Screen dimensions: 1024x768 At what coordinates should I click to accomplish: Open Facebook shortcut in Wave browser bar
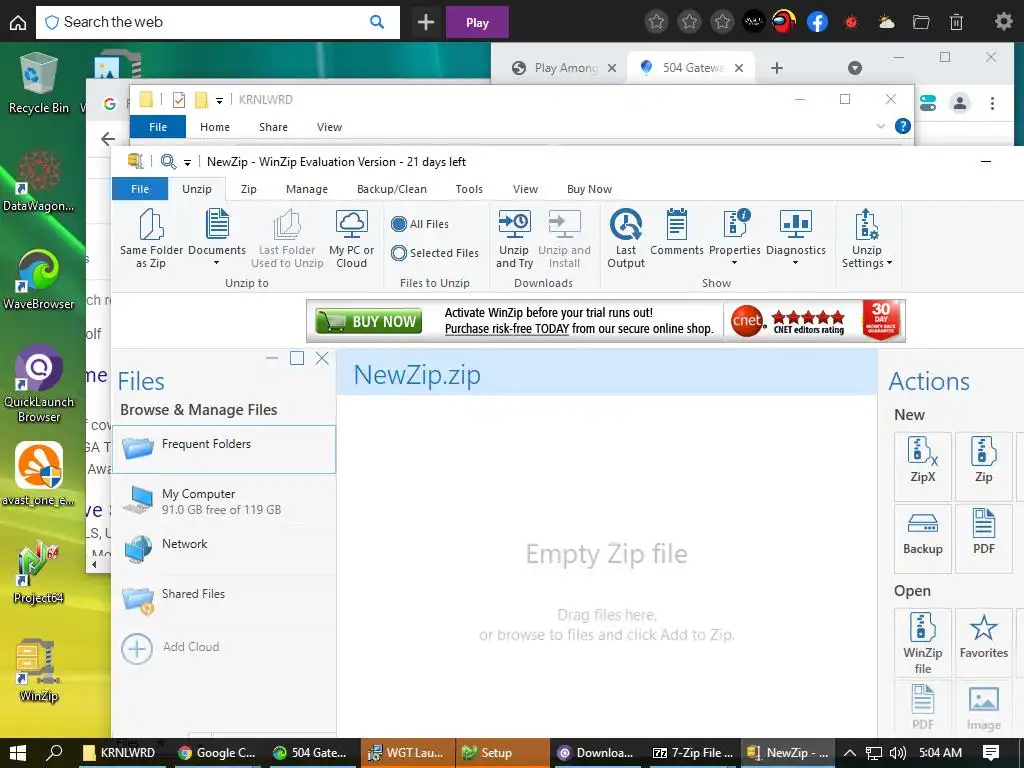click(817, 22)
